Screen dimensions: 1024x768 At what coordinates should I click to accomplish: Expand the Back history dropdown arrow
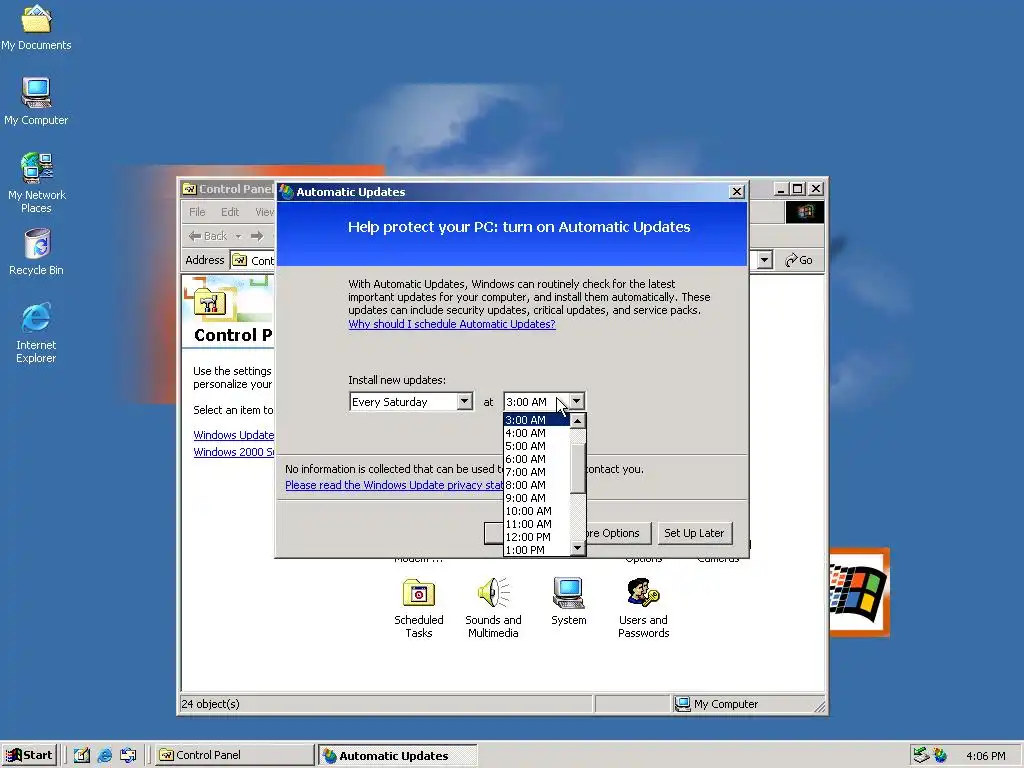(238, 236)
